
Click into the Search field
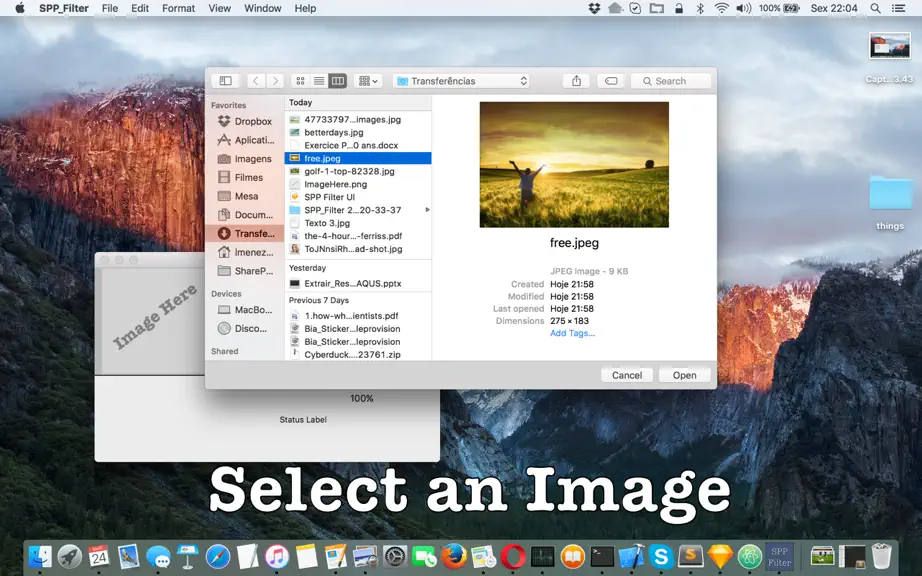[x=670, y=81]
